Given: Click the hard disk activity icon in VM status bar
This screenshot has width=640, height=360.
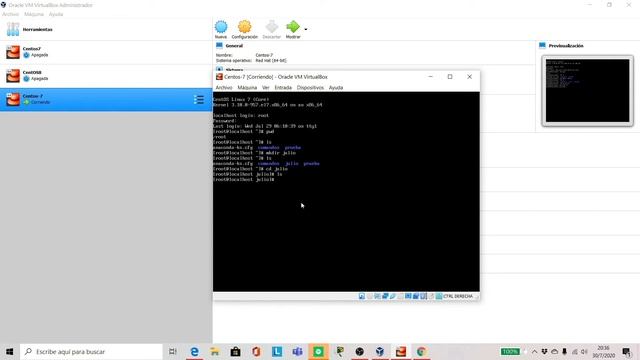Looking at the screenshot, I should [362, 296].
